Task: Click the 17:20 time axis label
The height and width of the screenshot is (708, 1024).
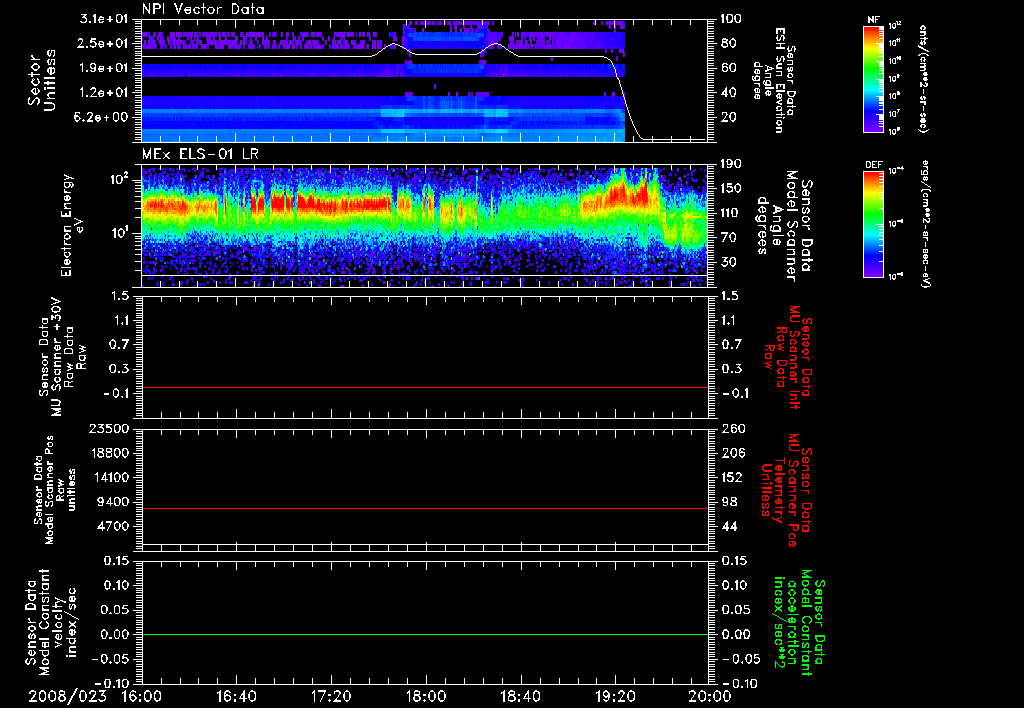Action: 331,694
